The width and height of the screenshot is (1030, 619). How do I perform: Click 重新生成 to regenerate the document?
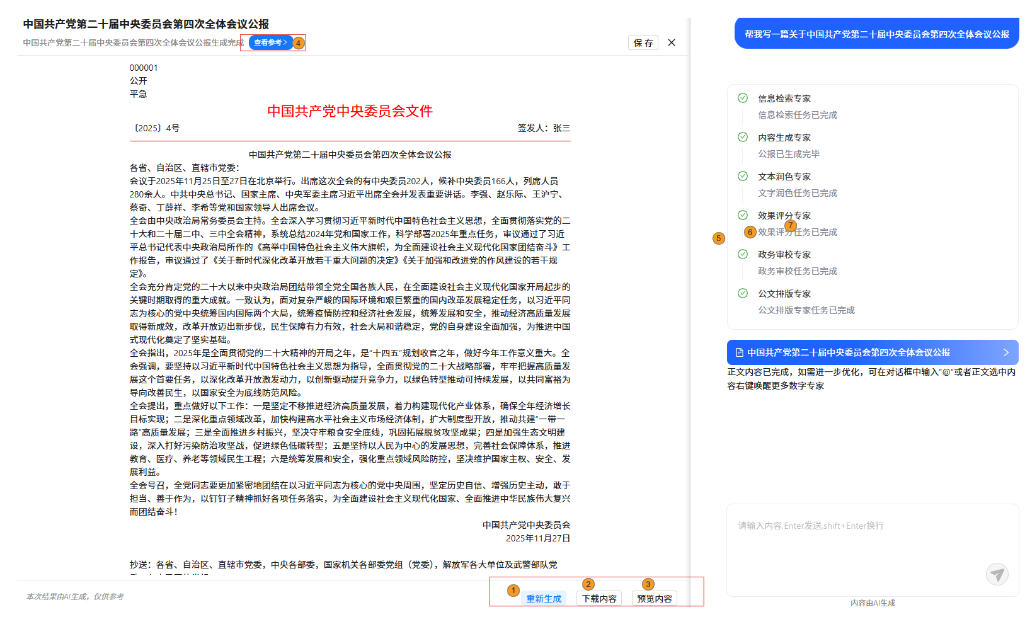544,598
